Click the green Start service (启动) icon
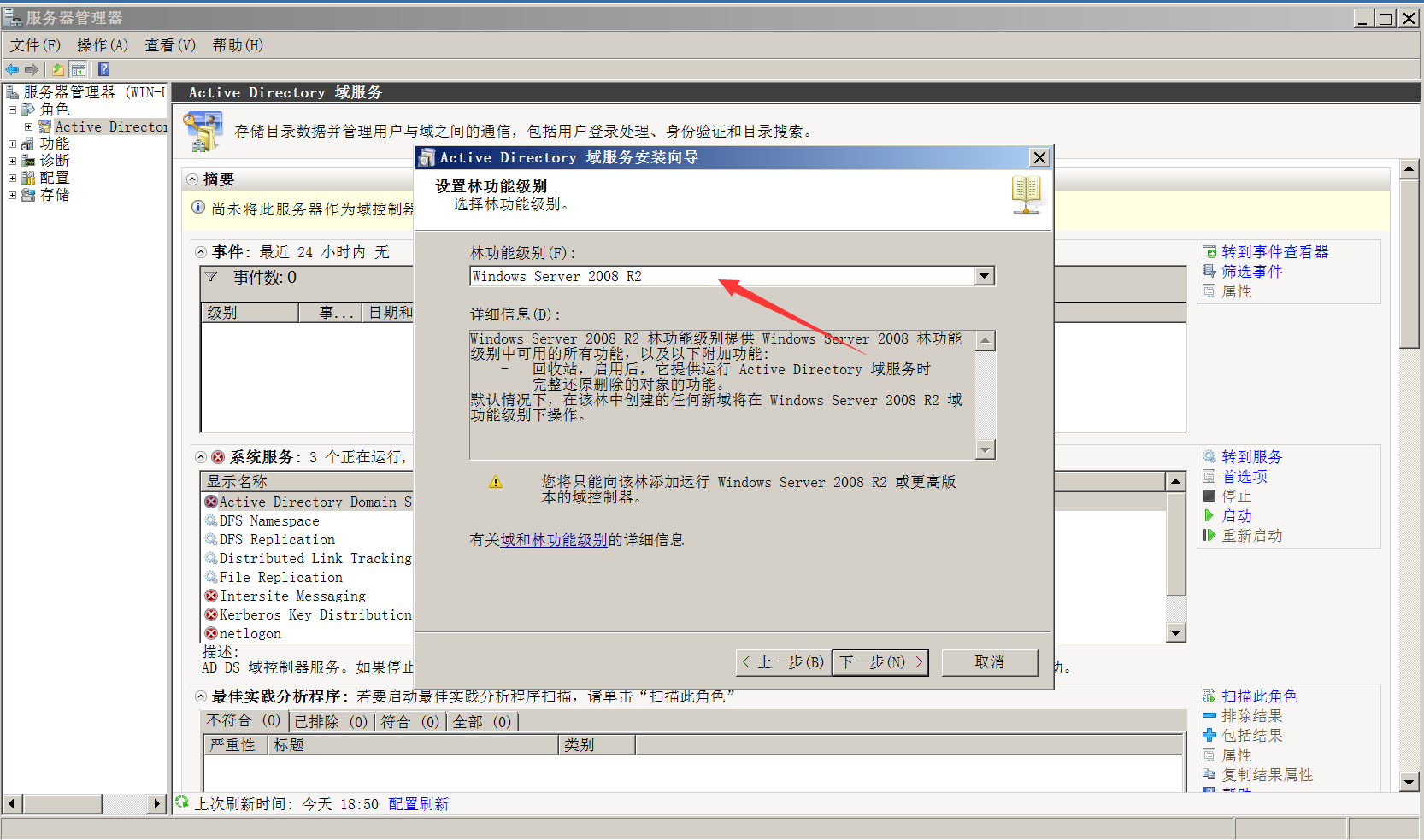The width and height of the screenshot is (1424, 840). (1209, 516)
